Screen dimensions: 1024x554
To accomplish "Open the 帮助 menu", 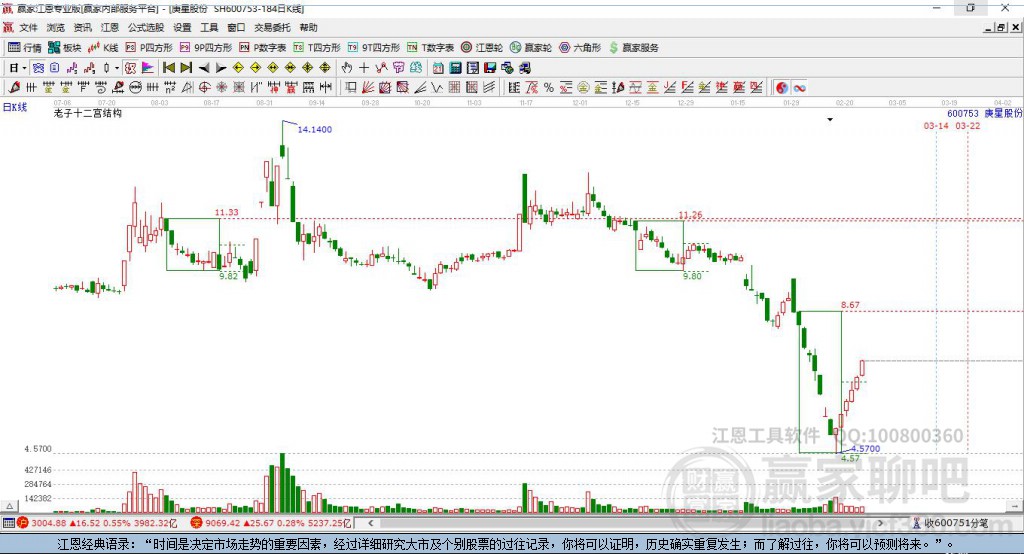I will click(x=308, y=27).
